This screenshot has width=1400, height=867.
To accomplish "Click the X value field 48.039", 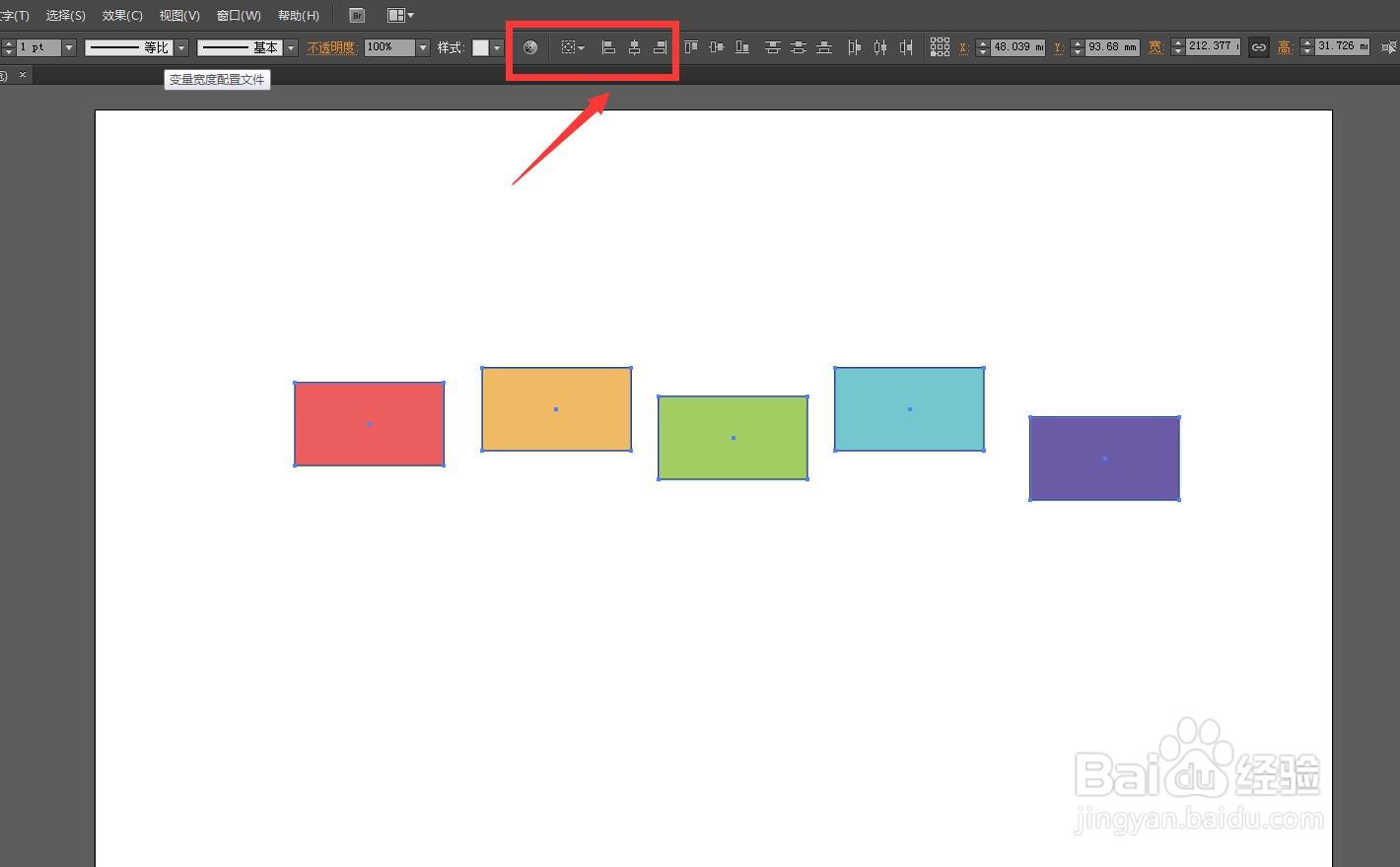I will tap(1017, 47).
